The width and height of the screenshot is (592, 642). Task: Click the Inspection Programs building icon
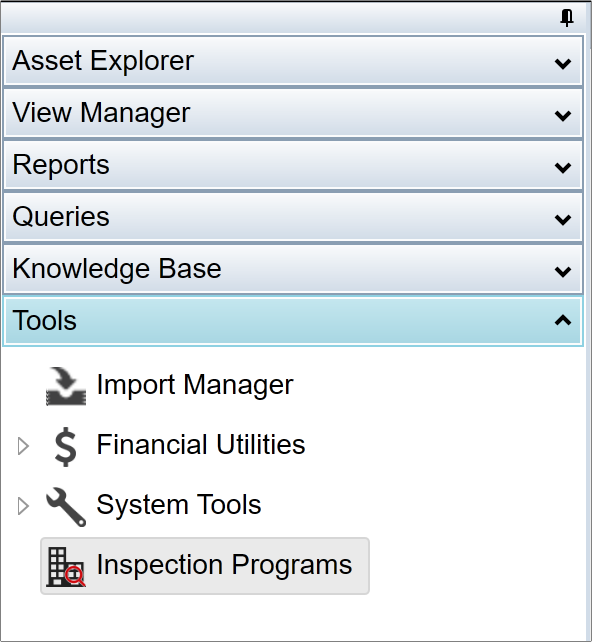pyautogui.click(x=66, y=567)
